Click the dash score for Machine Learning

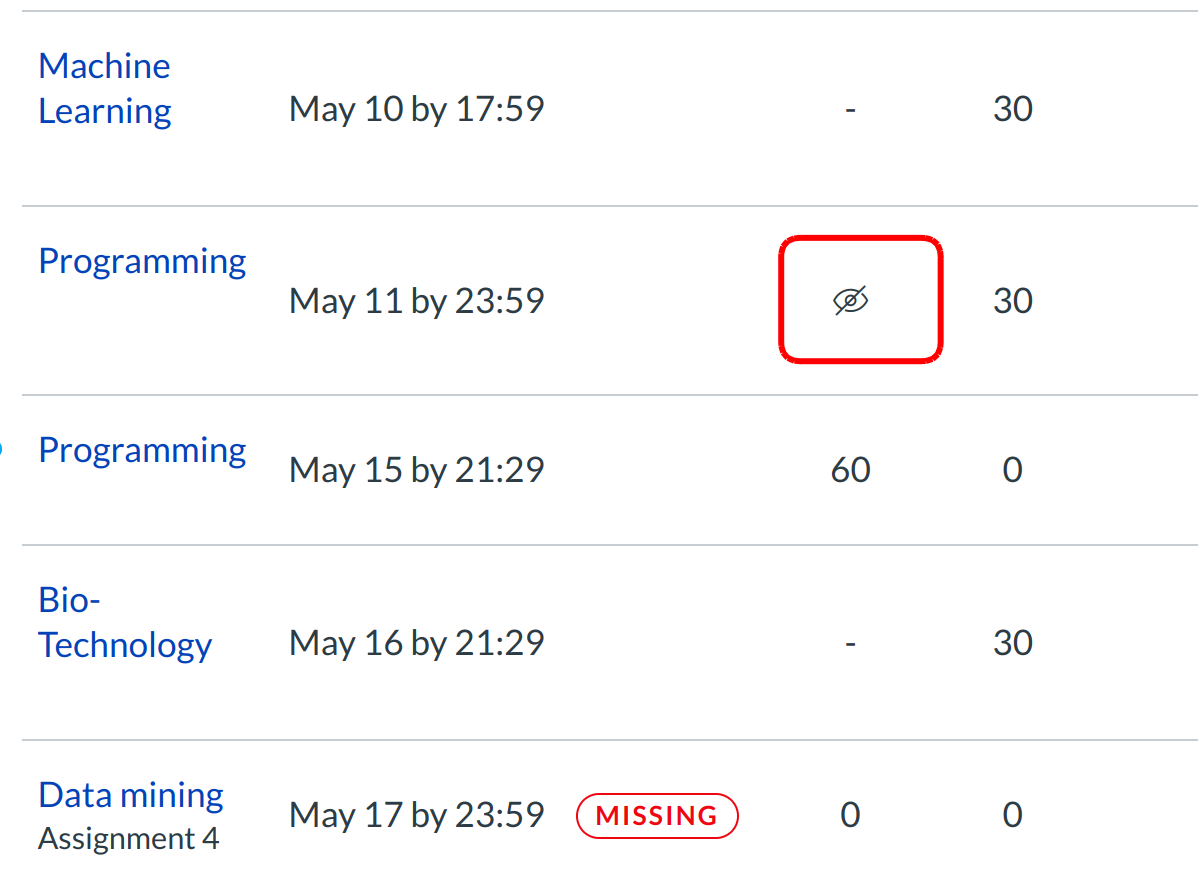850,109
